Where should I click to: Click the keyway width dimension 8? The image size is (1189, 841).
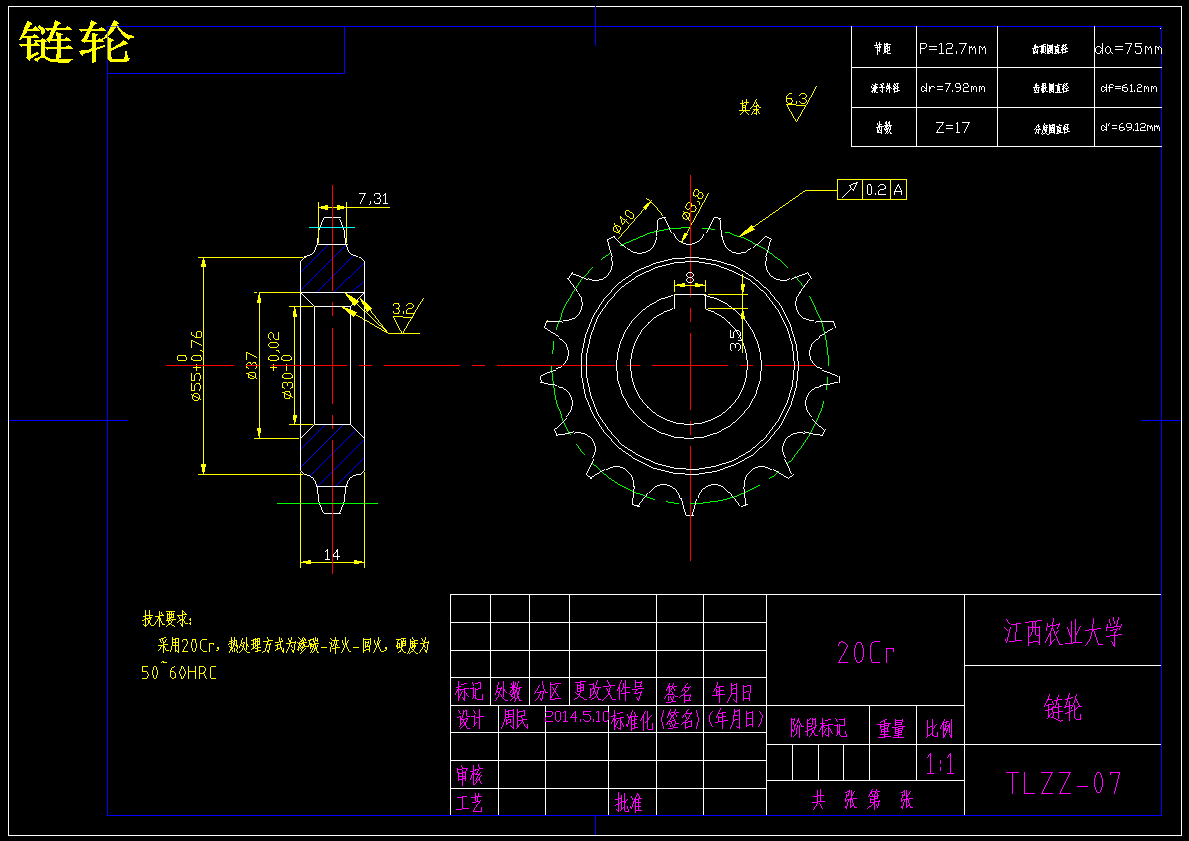689,278
